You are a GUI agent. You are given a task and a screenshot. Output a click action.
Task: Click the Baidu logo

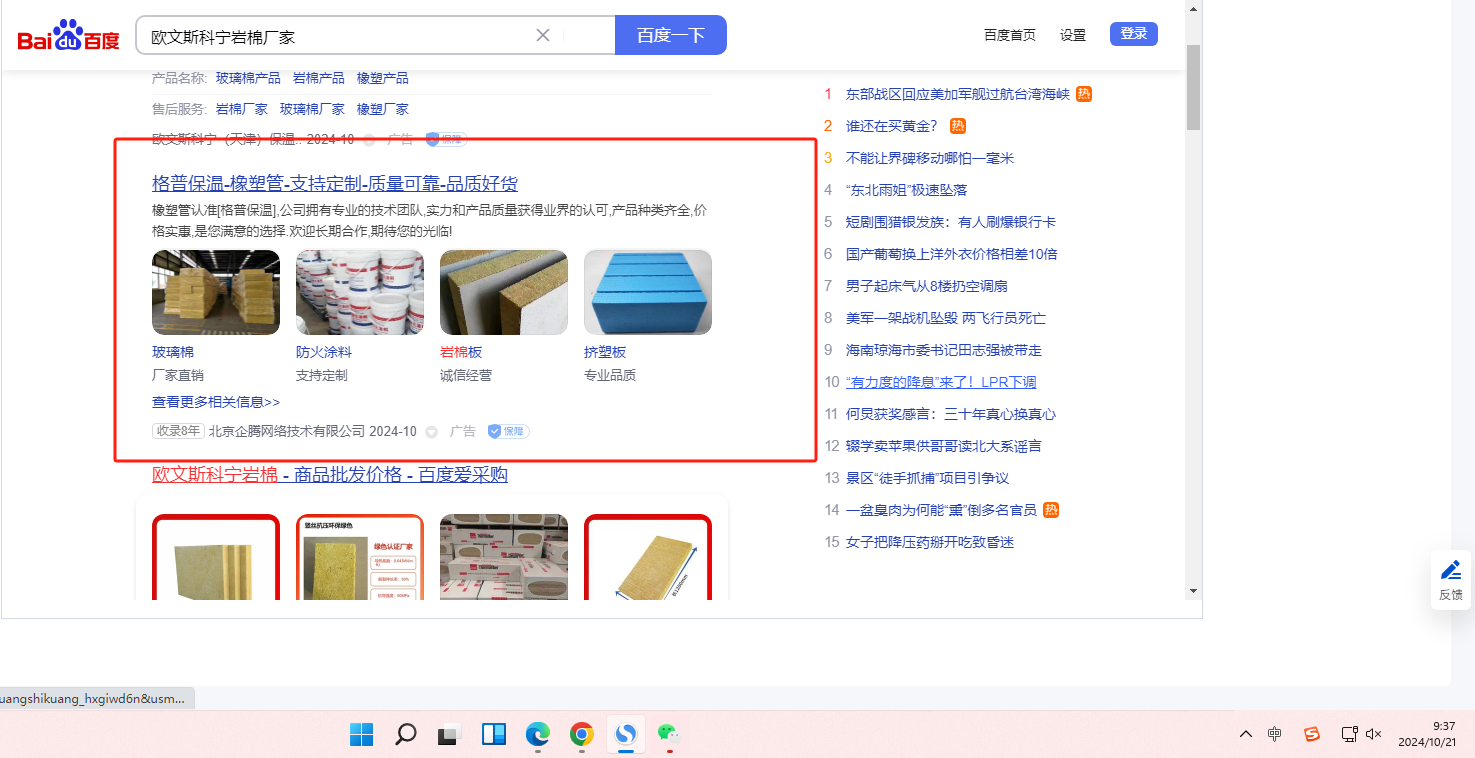point(68,36)
